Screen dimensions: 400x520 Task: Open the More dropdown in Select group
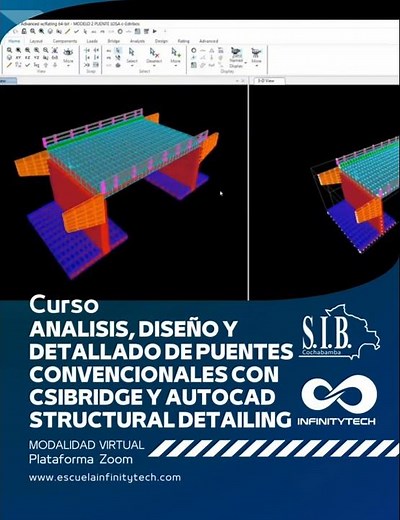tap(175, 57)
